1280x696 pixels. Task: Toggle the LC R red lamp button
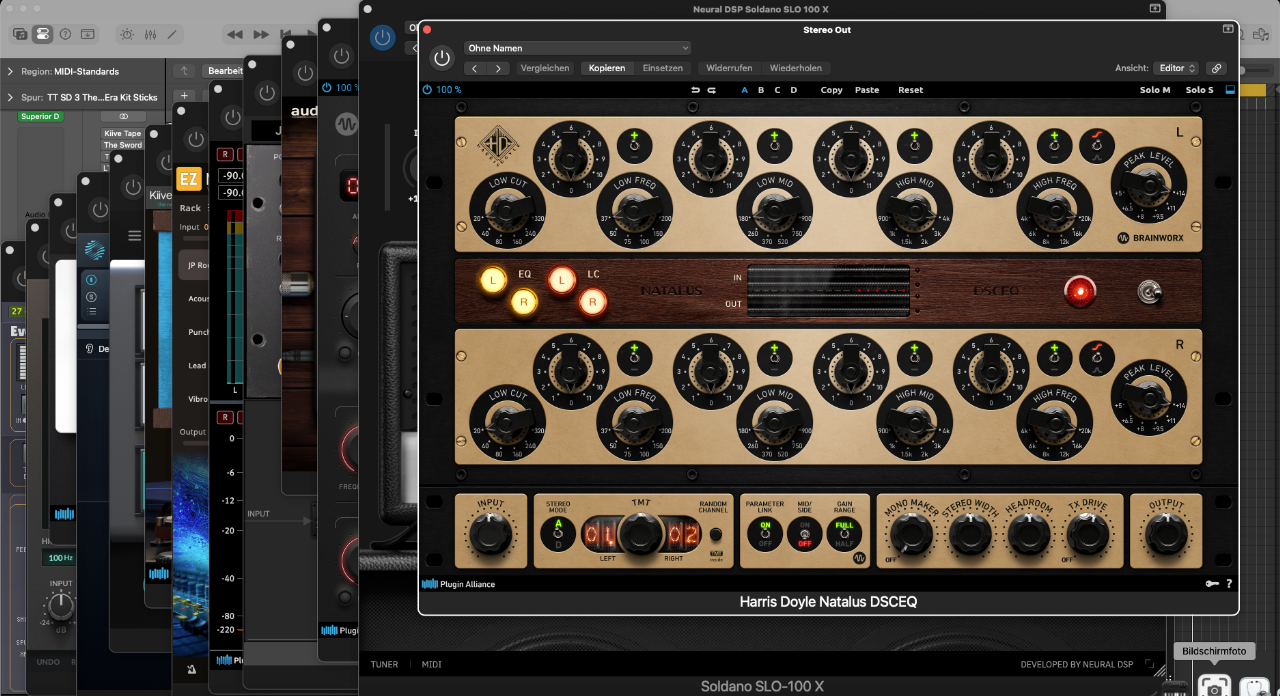593,300
